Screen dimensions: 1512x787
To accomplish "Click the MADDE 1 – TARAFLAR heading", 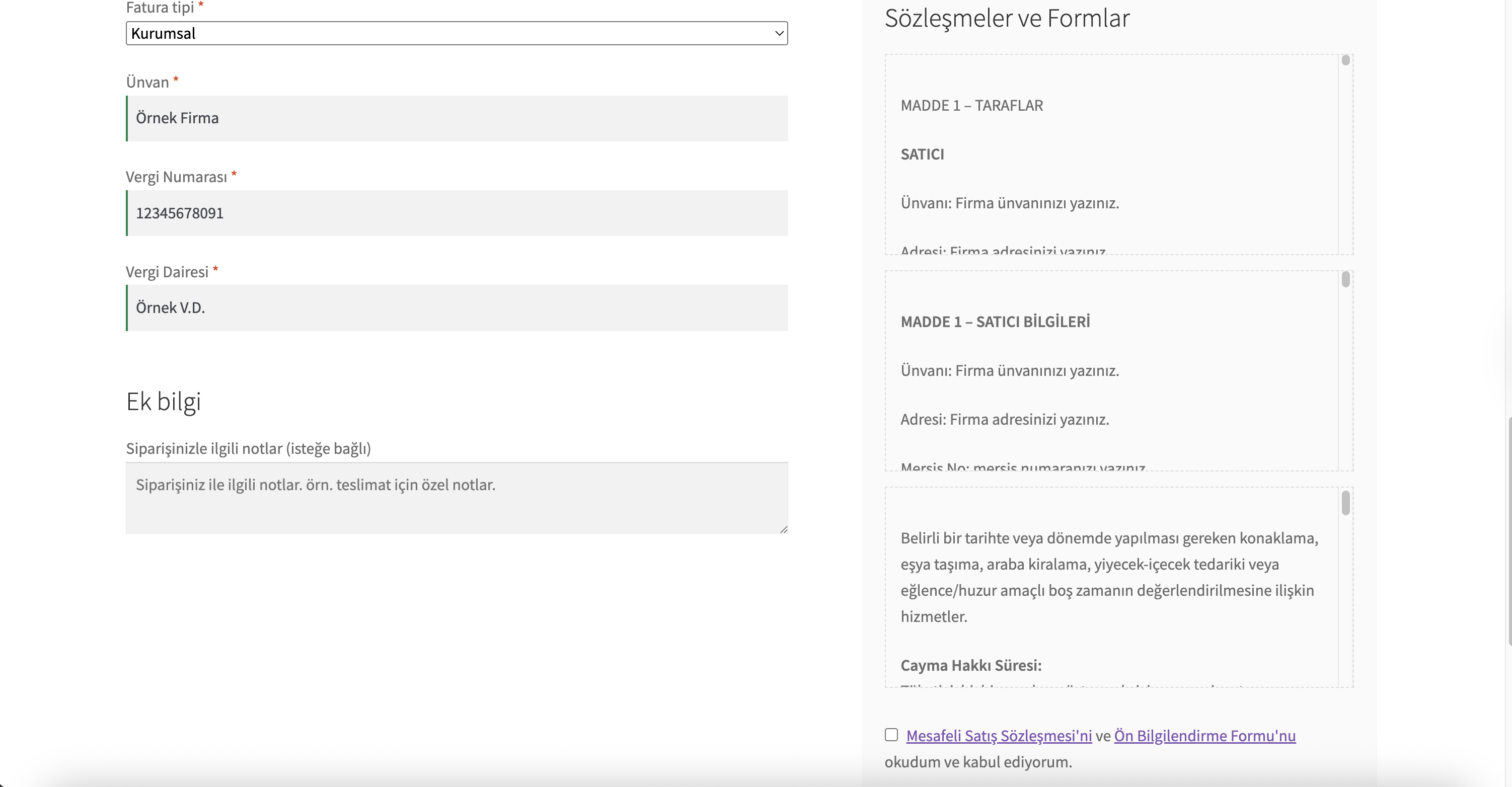I will 971,106.
